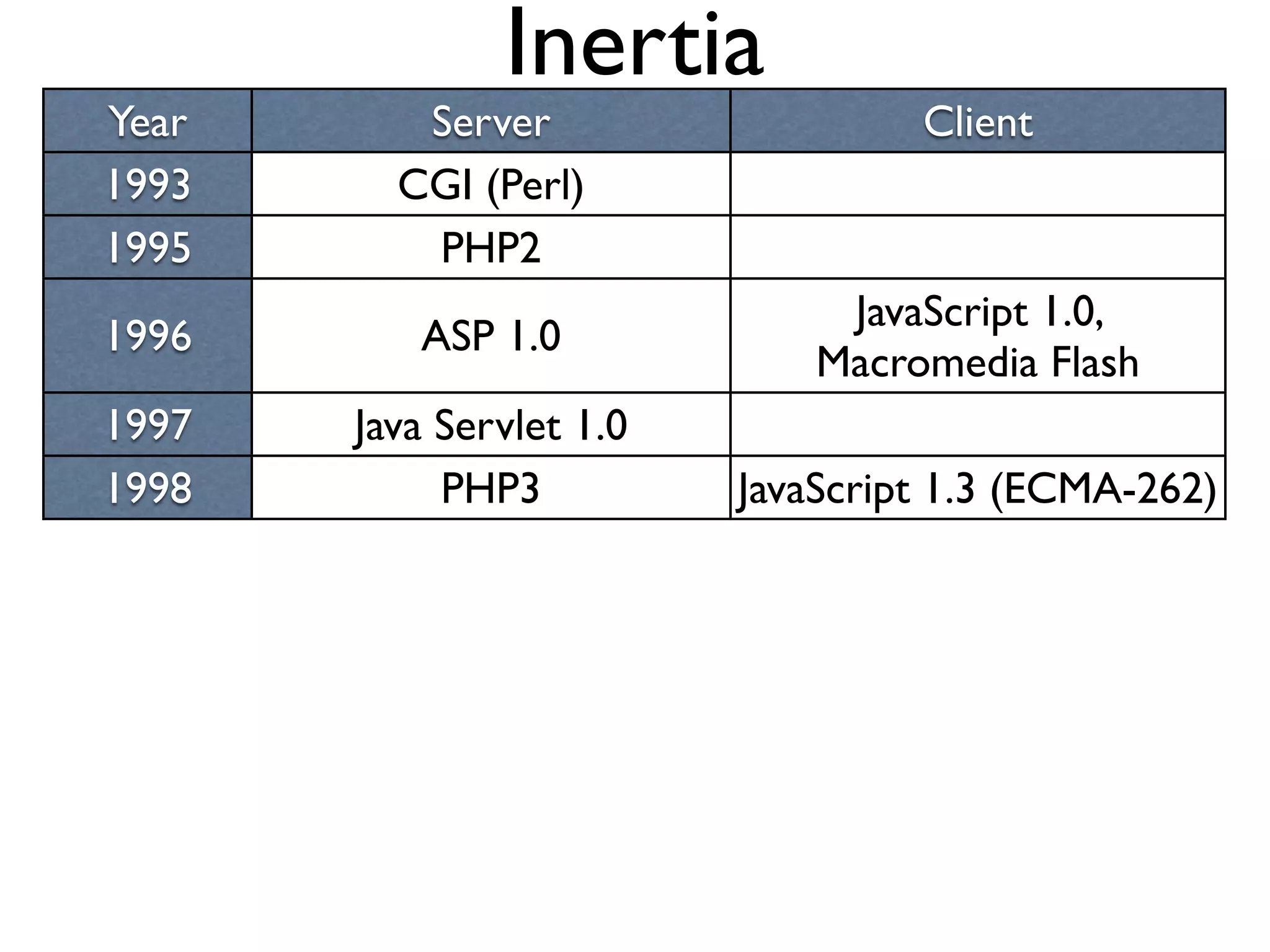Click the JavaScript 1.0, Macromedia Flash cell
1270x952 pixels.
[977, 336]
